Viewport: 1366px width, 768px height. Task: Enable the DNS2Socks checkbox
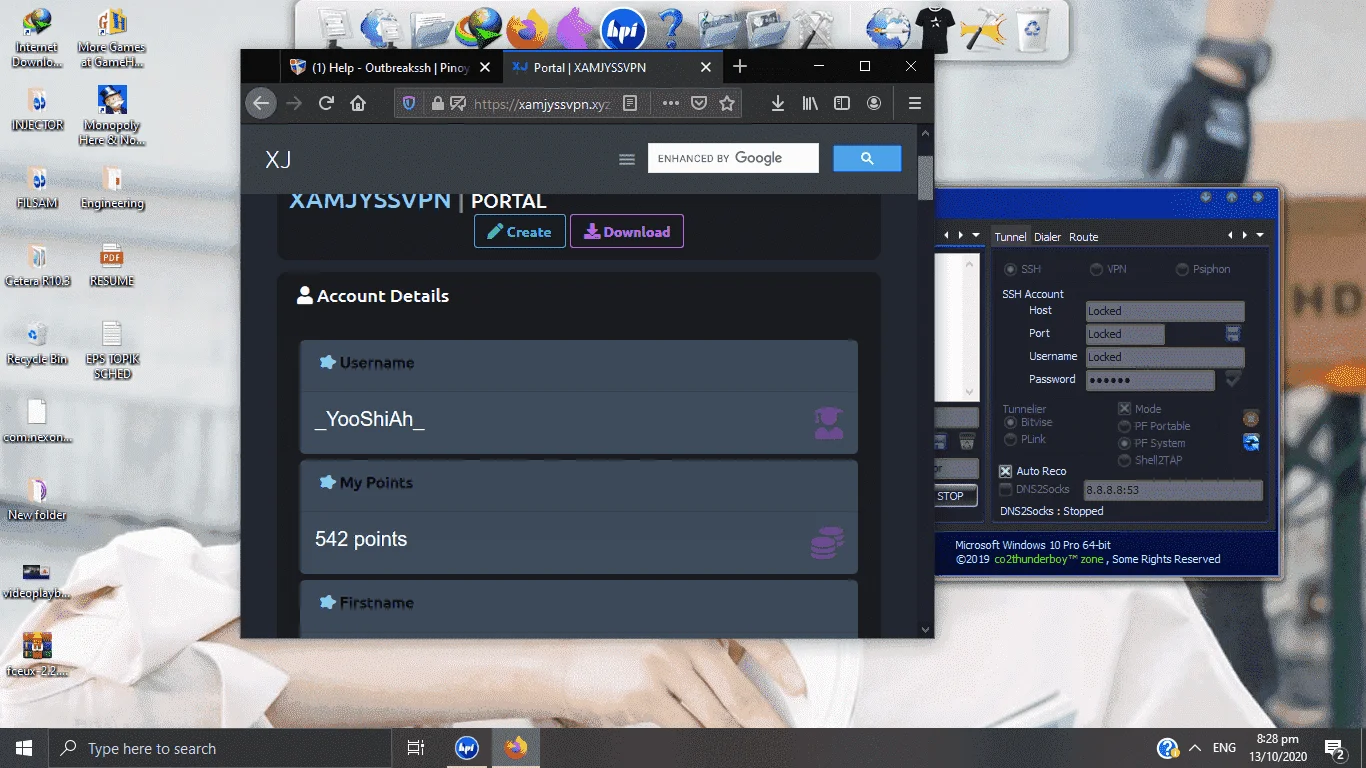point(1006,489)
